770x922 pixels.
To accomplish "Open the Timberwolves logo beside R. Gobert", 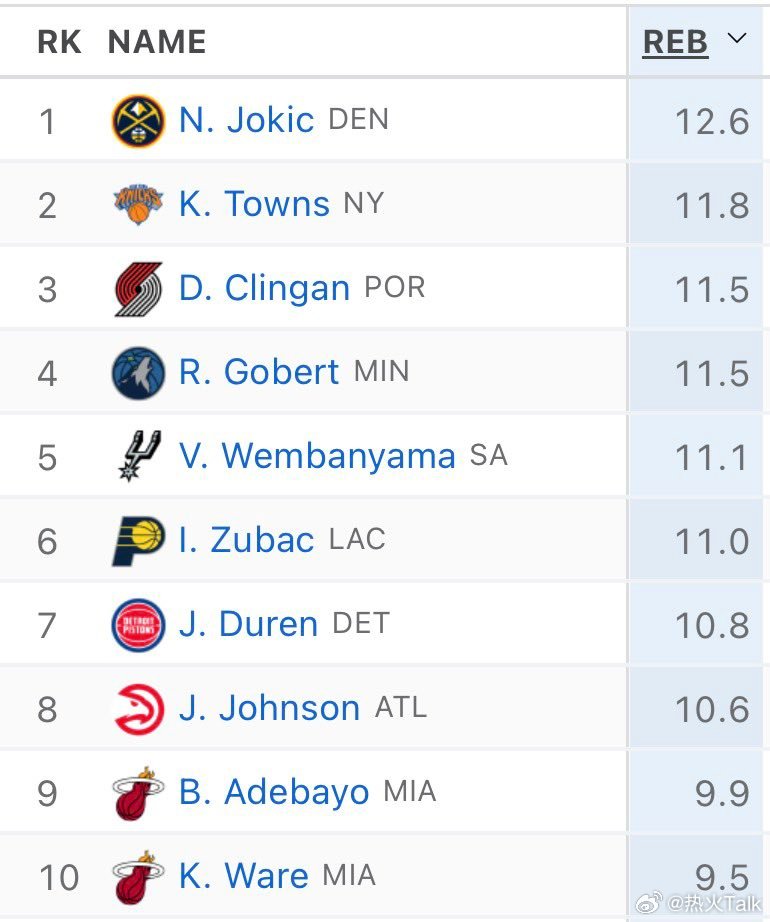I will [137, 371].
